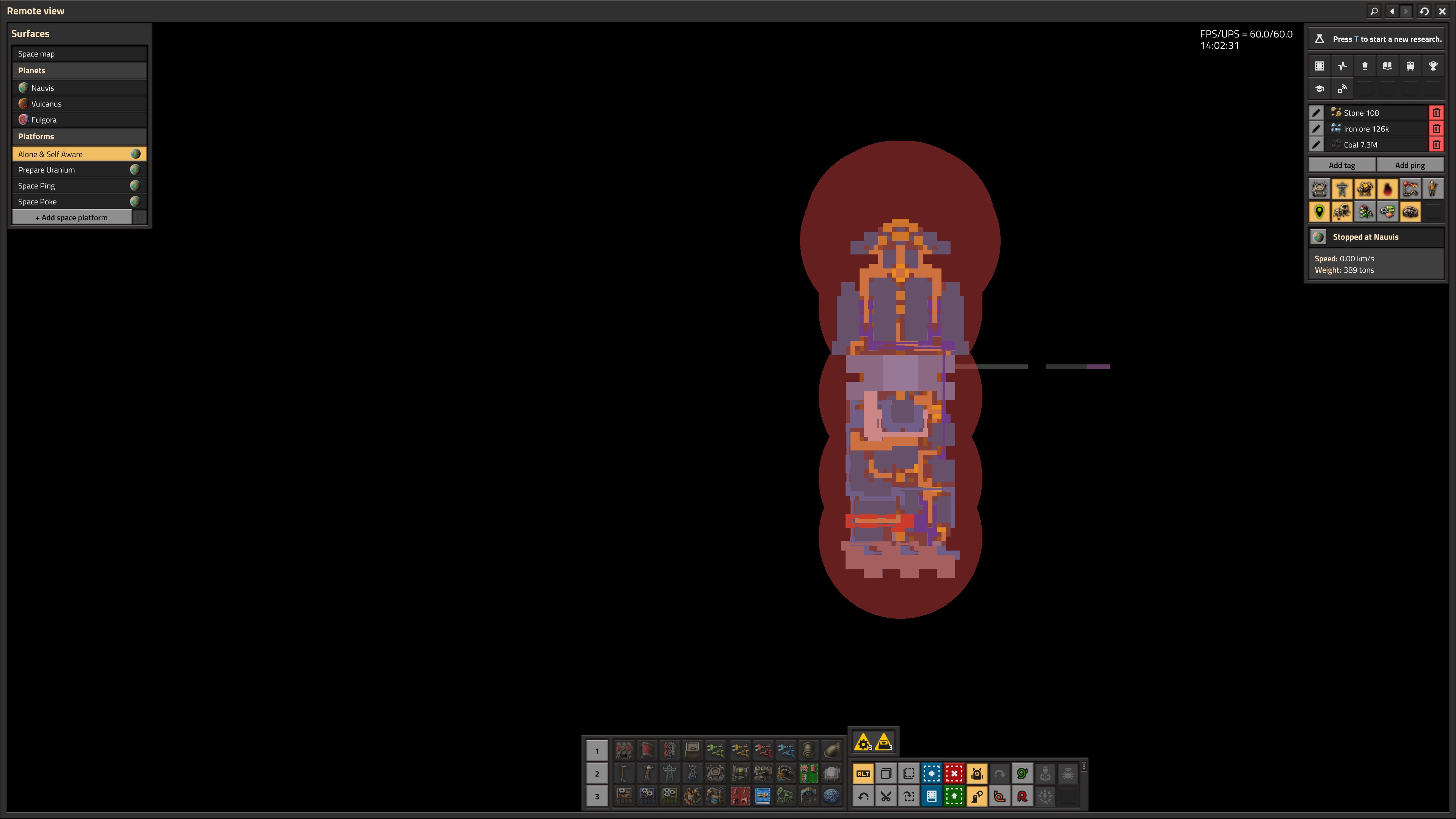The image size is (1456, 819).
Task: Toggle player character map filter
Action: (1433, 189)
